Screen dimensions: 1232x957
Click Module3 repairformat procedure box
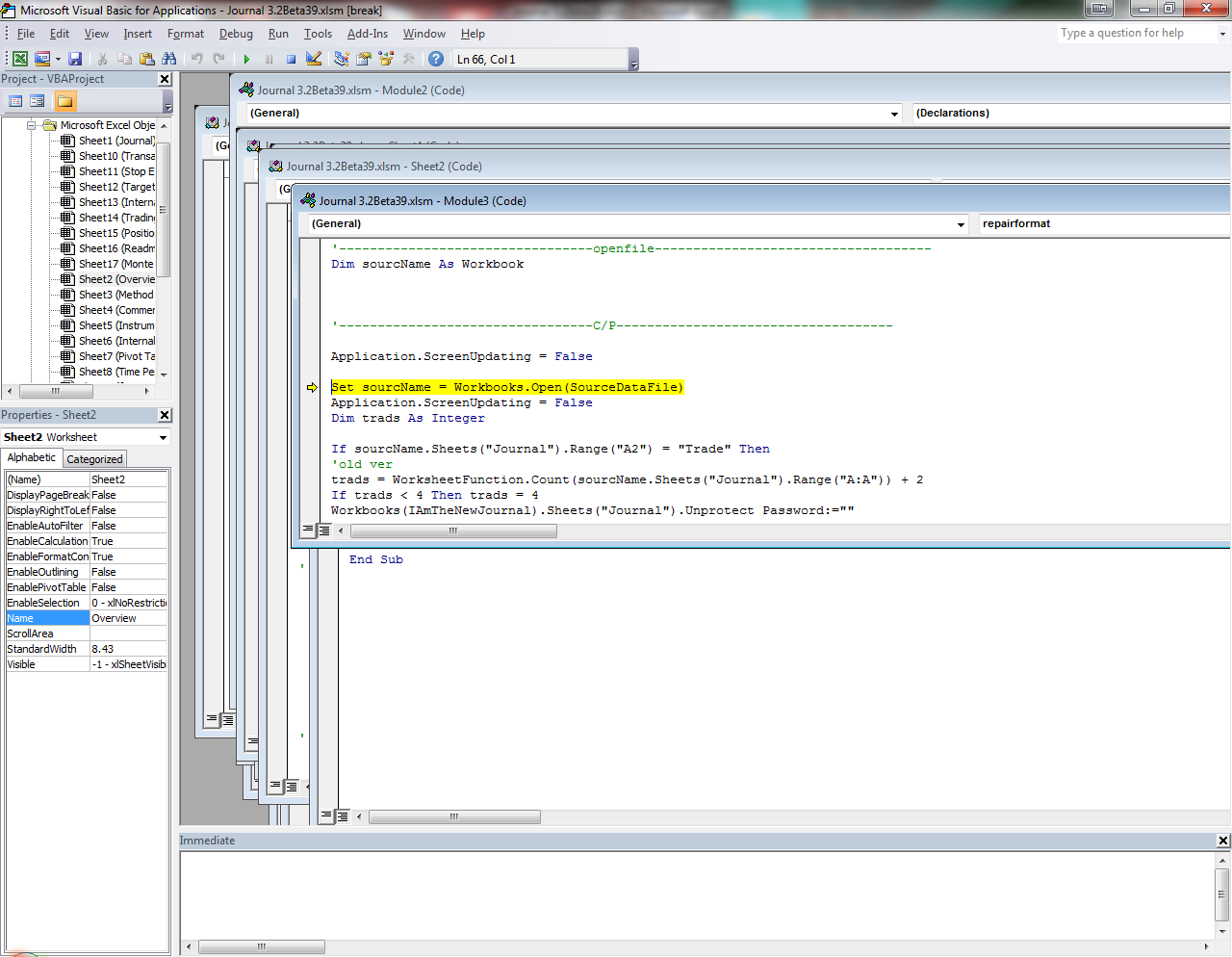(x=1104, y=223)
